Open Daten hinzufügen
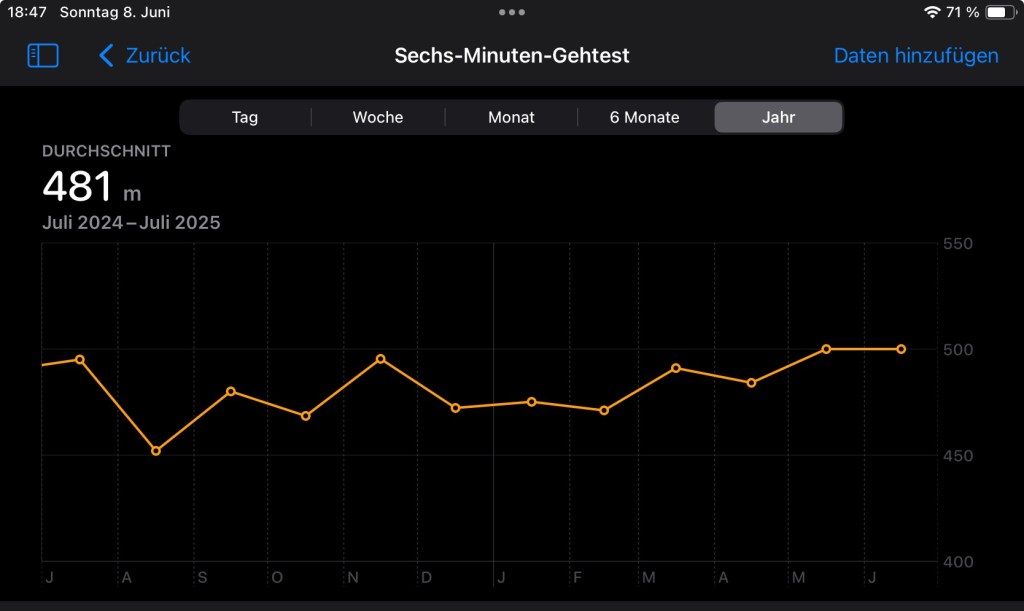The width and height of the screenshot is (1024, 611). 916,56
